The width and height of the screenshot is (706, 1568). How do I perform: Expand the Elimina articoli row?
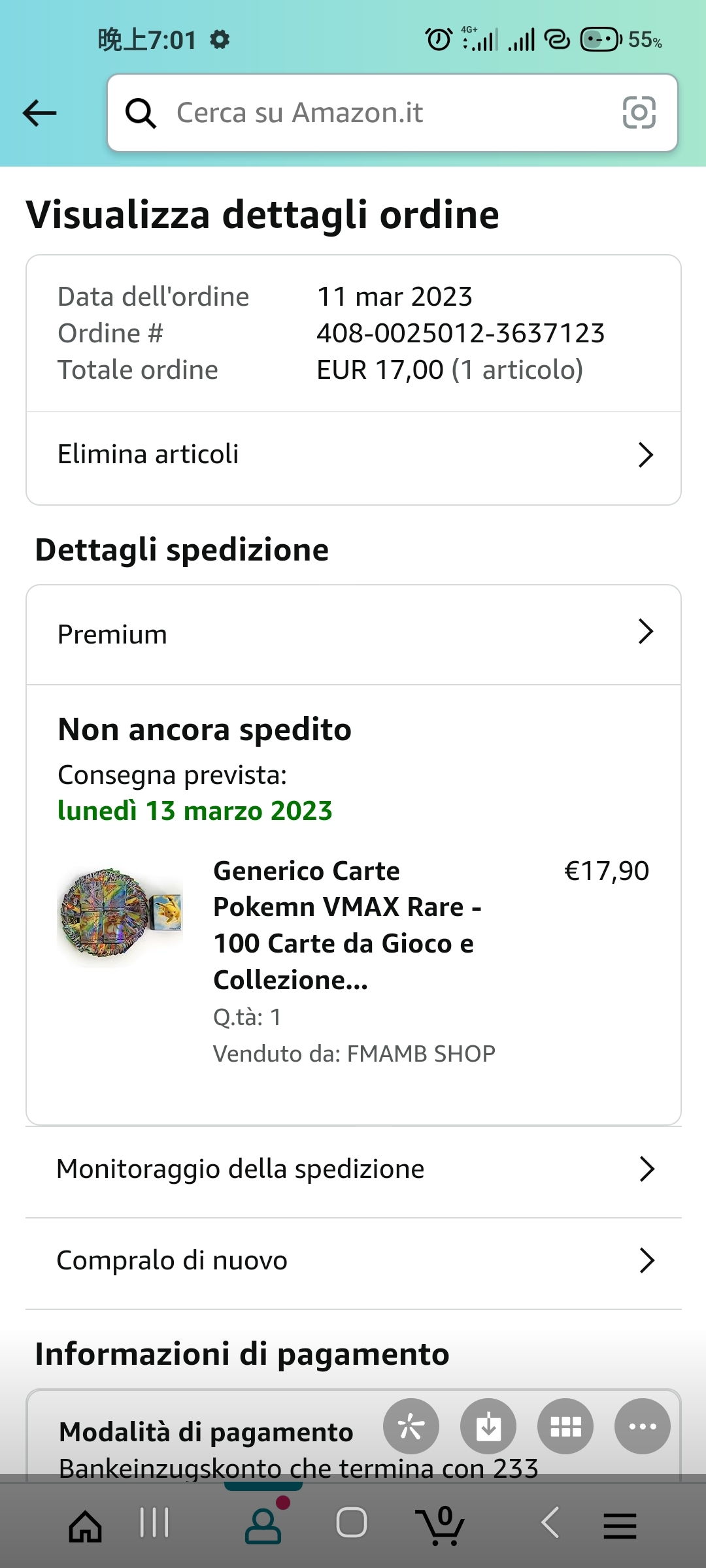353,455
